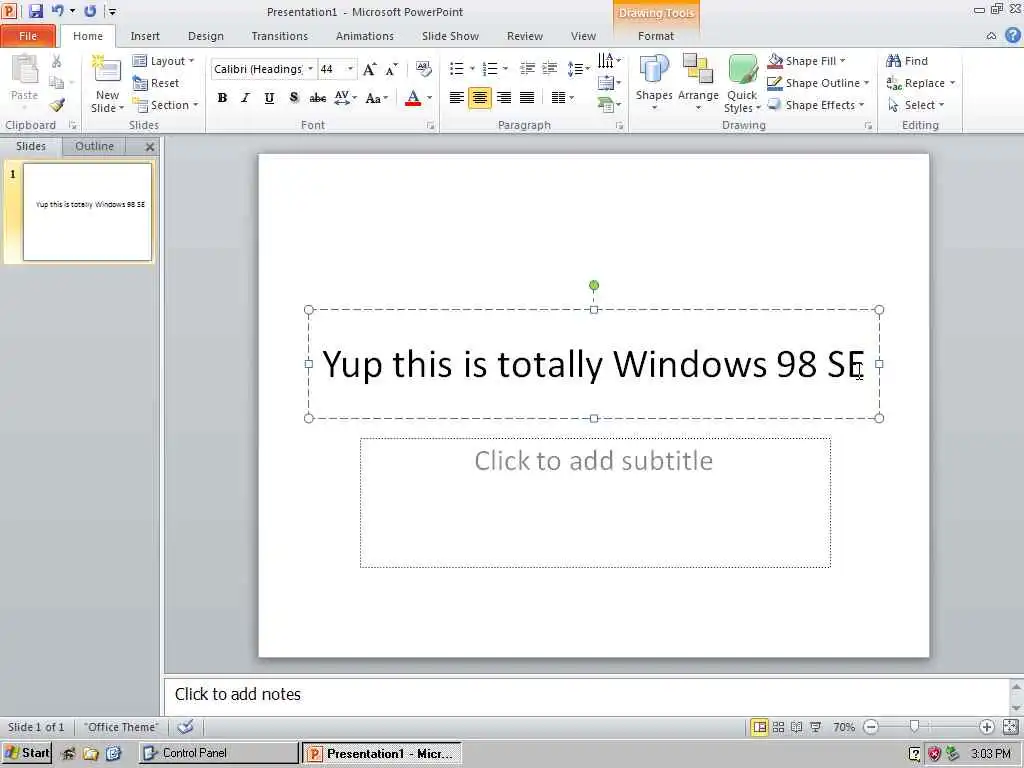
Task: Click the Redo/Repeat icon
Action: 90,11
